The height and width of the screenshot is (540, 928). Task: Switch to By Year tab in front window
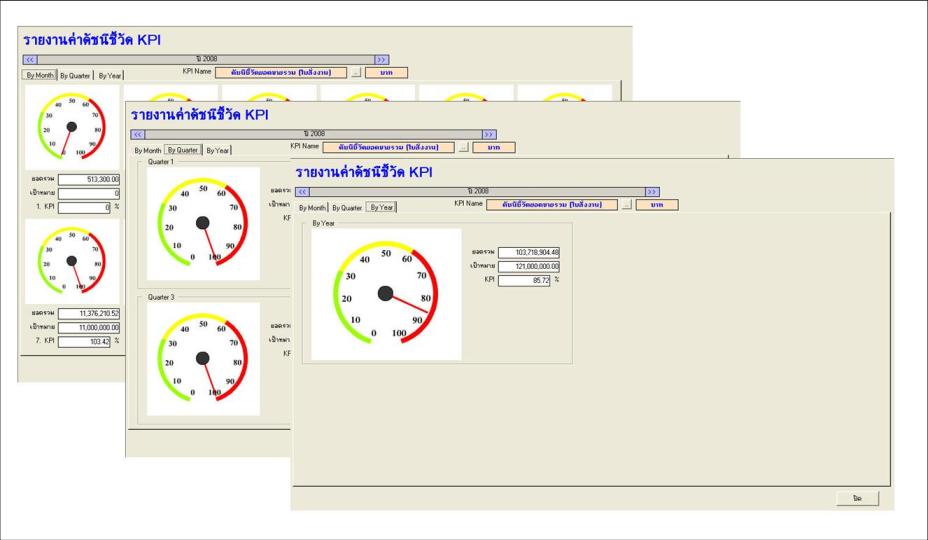click(x=381, y=207)
